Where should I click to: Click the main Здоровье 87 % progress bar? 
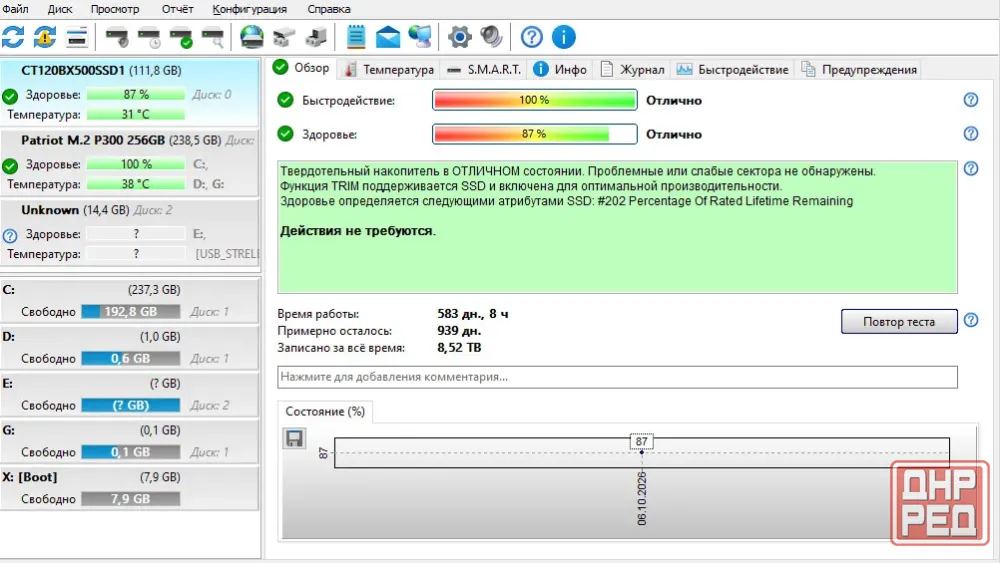534,134
